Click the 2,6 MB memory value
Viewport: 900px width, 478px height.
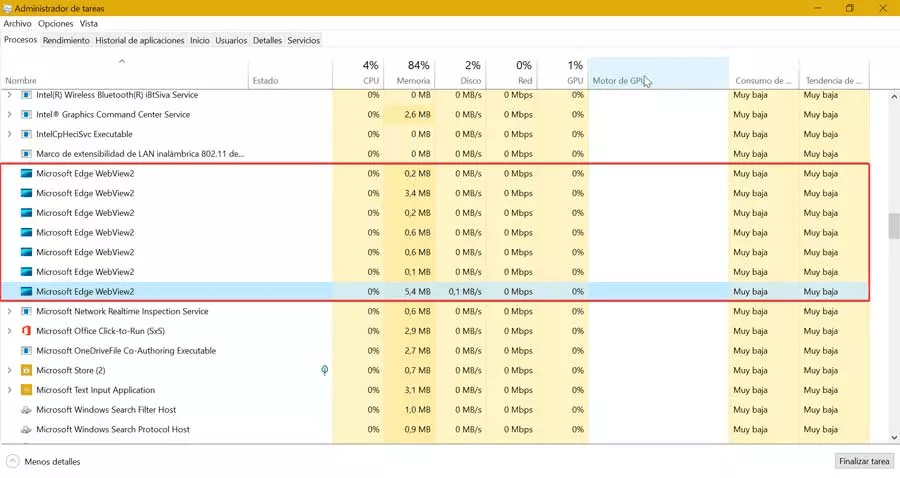tap(417, 115)
